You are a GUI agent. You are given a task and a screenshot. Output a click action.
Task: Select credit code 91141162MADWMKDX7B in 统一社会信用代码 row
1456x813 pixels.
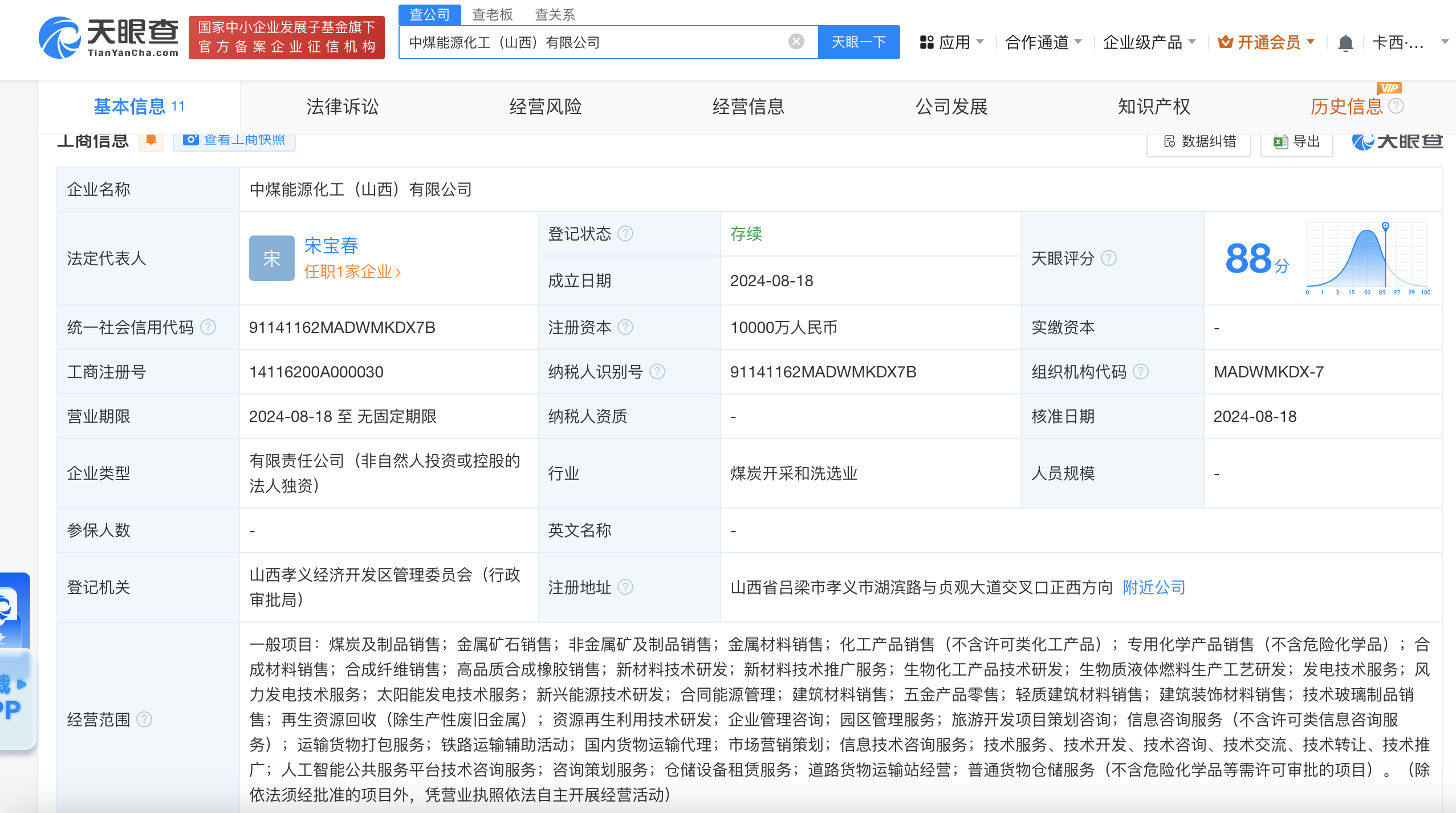tap(342, 327)
